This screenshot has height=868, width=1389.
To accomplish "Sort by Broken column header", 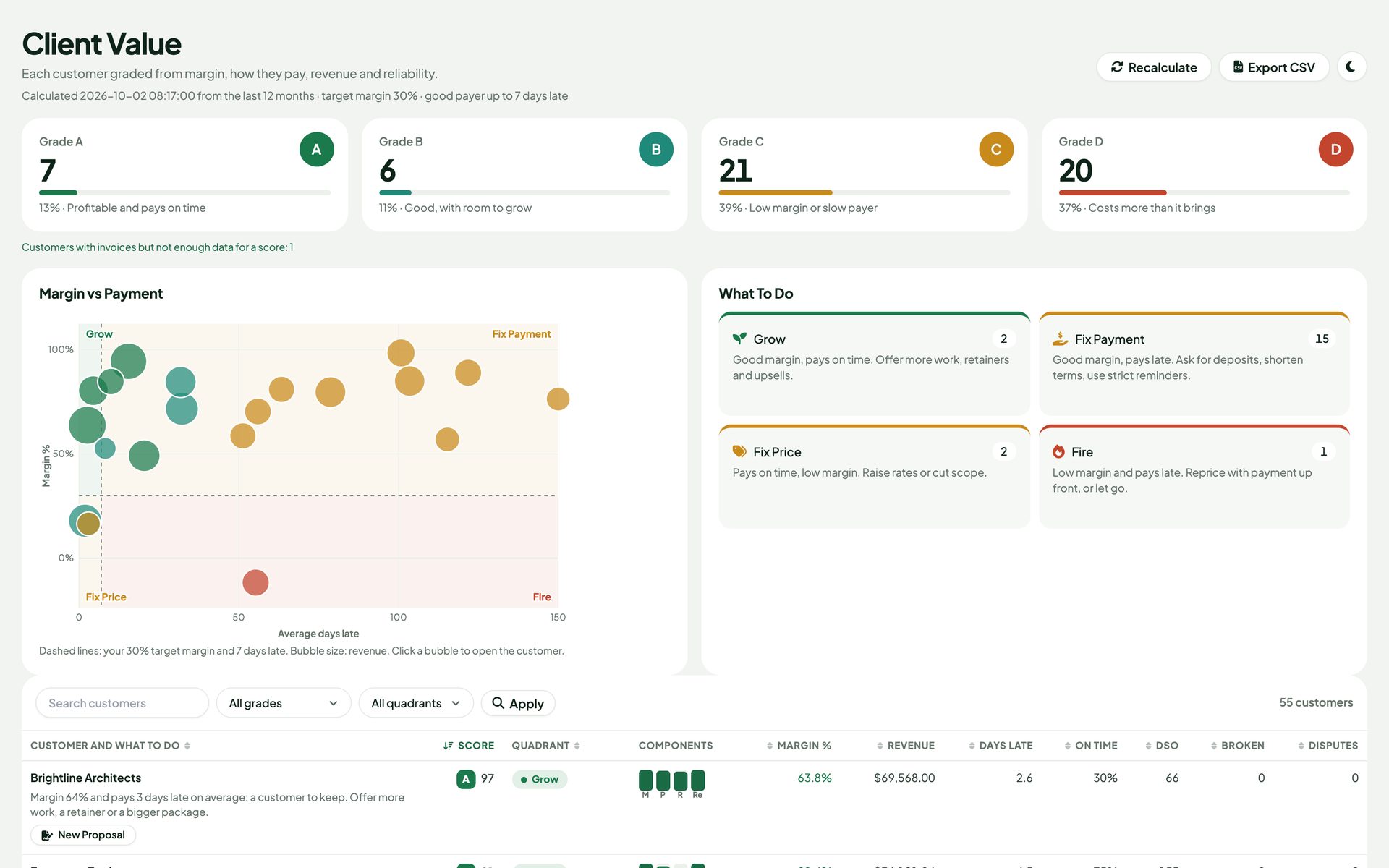I will click(1238, 745).
